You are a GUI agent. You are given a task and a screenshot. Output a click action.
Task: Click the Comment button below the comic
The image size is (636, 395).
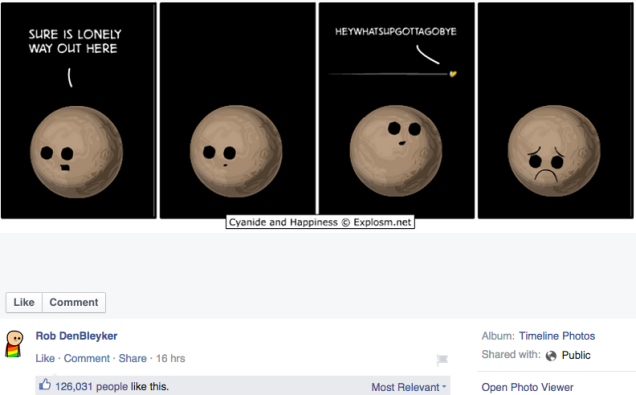pos(74,303)
